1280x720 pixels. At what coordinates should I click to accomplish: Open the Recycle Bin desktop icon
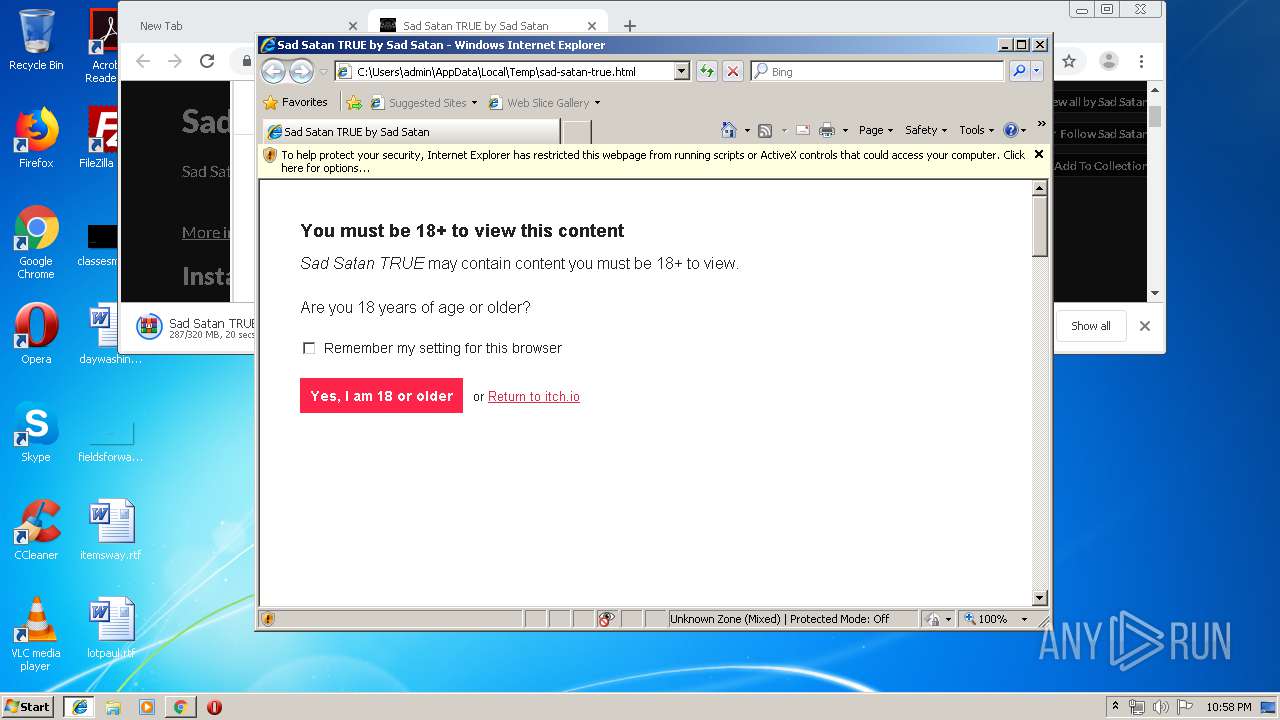(x=36, y=40)
